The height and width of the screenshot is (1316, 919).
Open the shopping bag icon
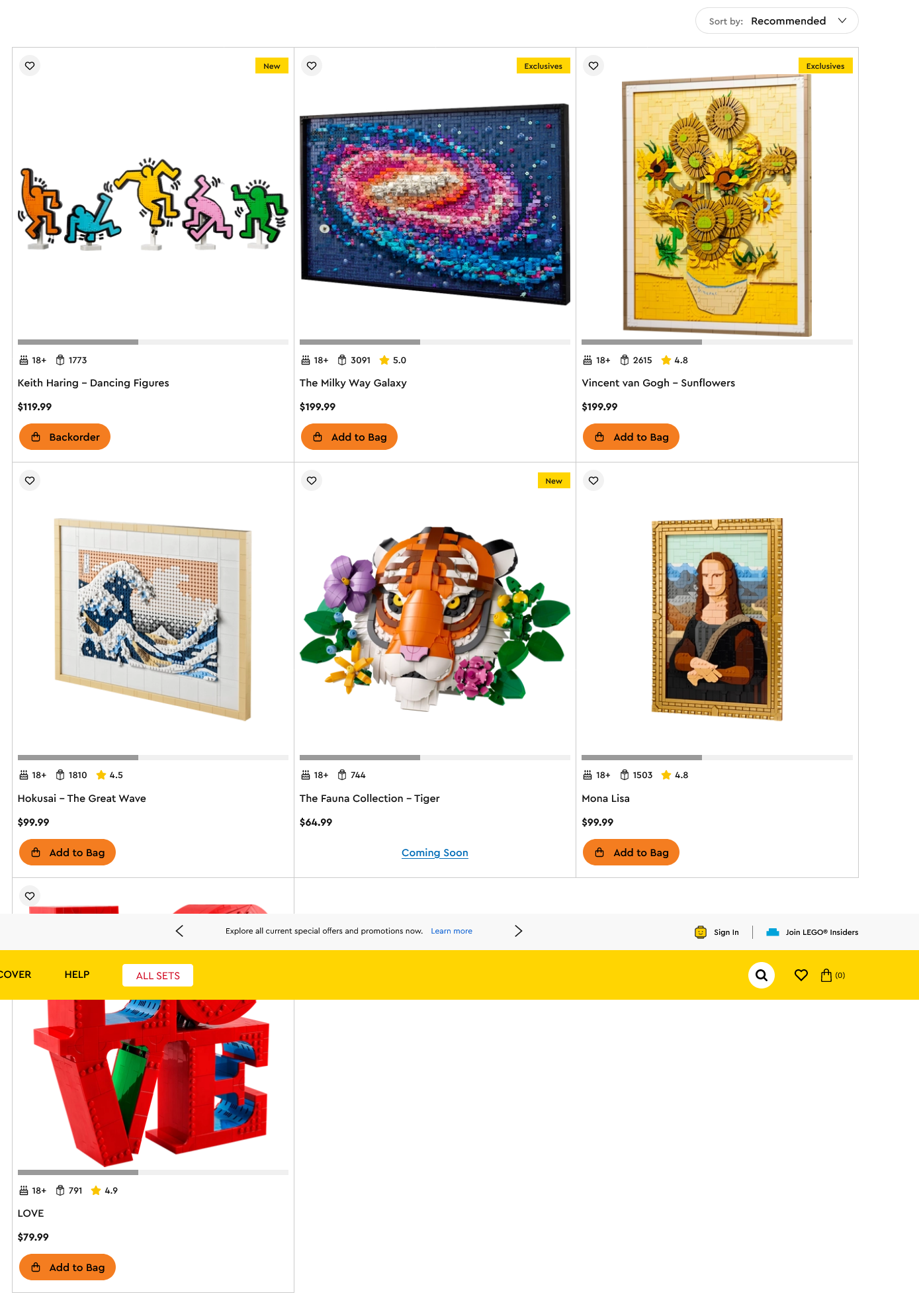pos(826,975)
